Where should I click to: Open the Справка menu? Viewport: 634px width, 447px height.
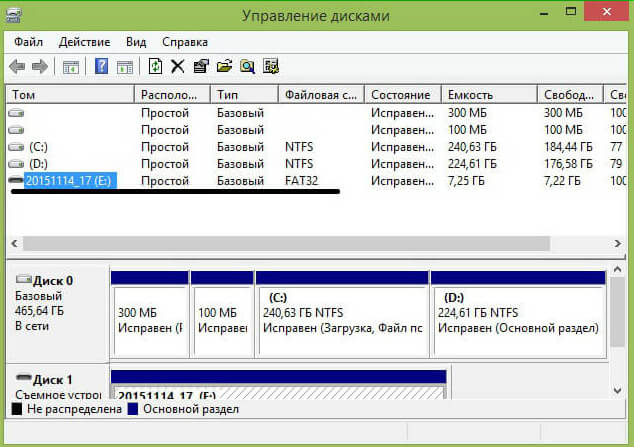[x=185, y=42]
